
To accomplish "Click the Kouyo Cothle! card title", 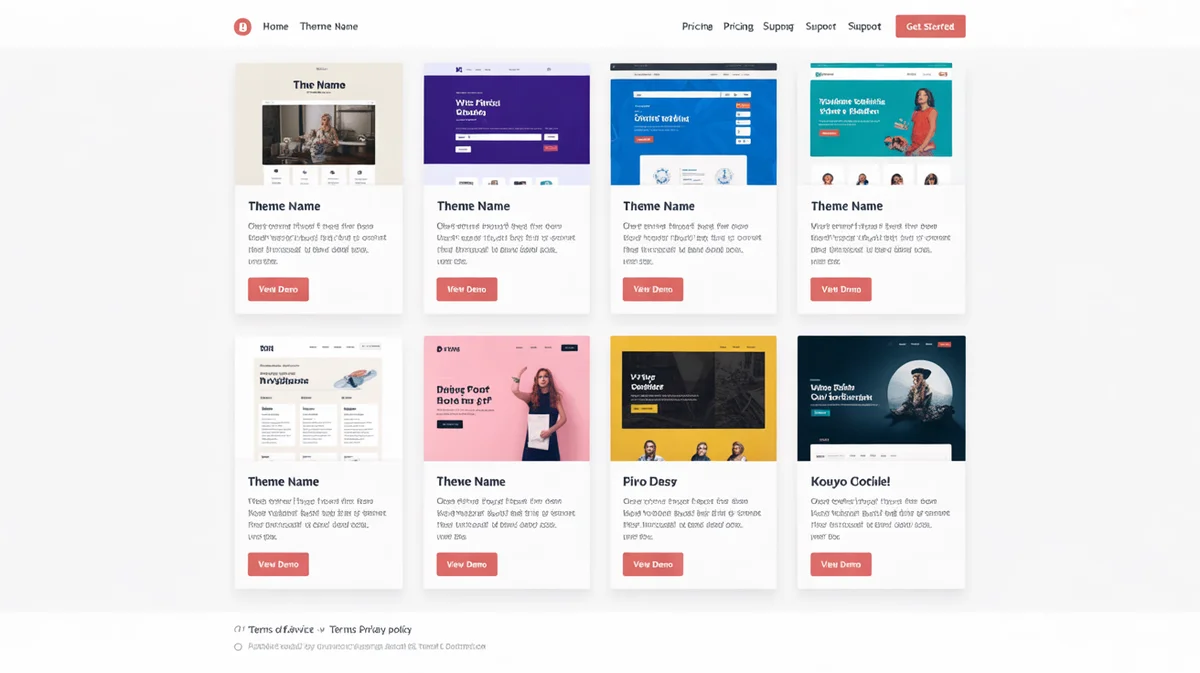I will coord(850,481).
